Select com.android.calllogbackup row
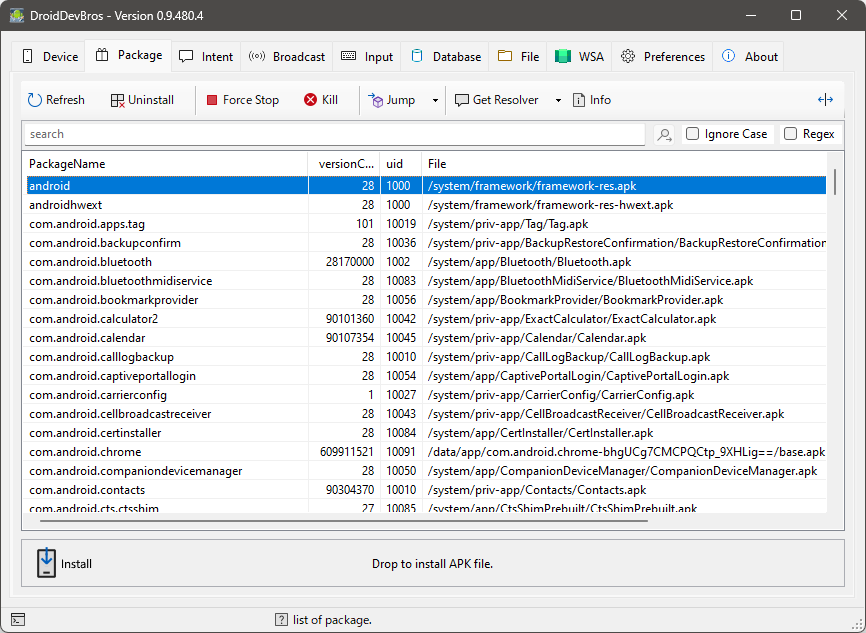Image resolution: width=866 pixels, height=633 pixels. (x=425, y=357)
